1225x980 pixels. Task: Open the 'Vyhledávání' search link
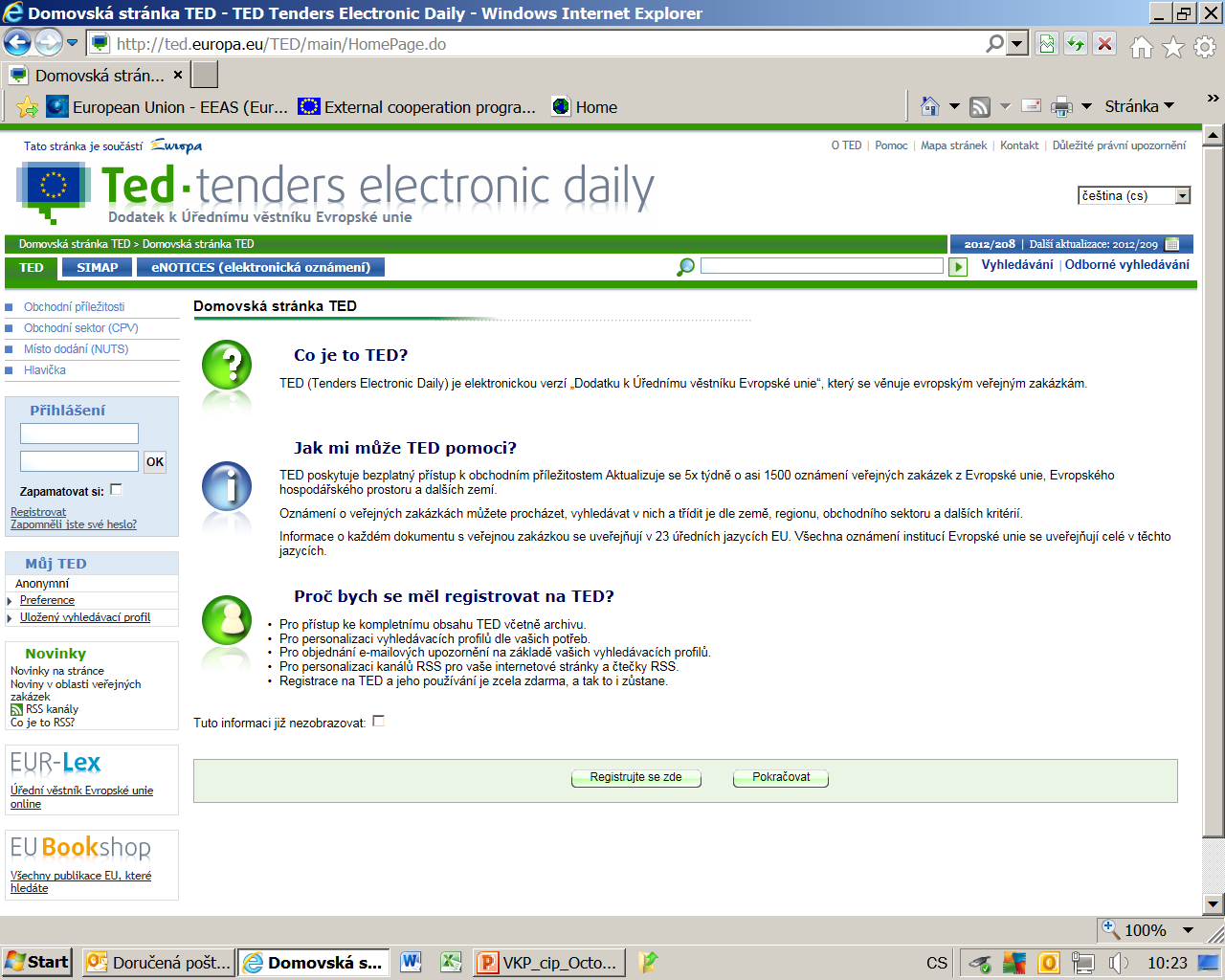point(1017,265)
